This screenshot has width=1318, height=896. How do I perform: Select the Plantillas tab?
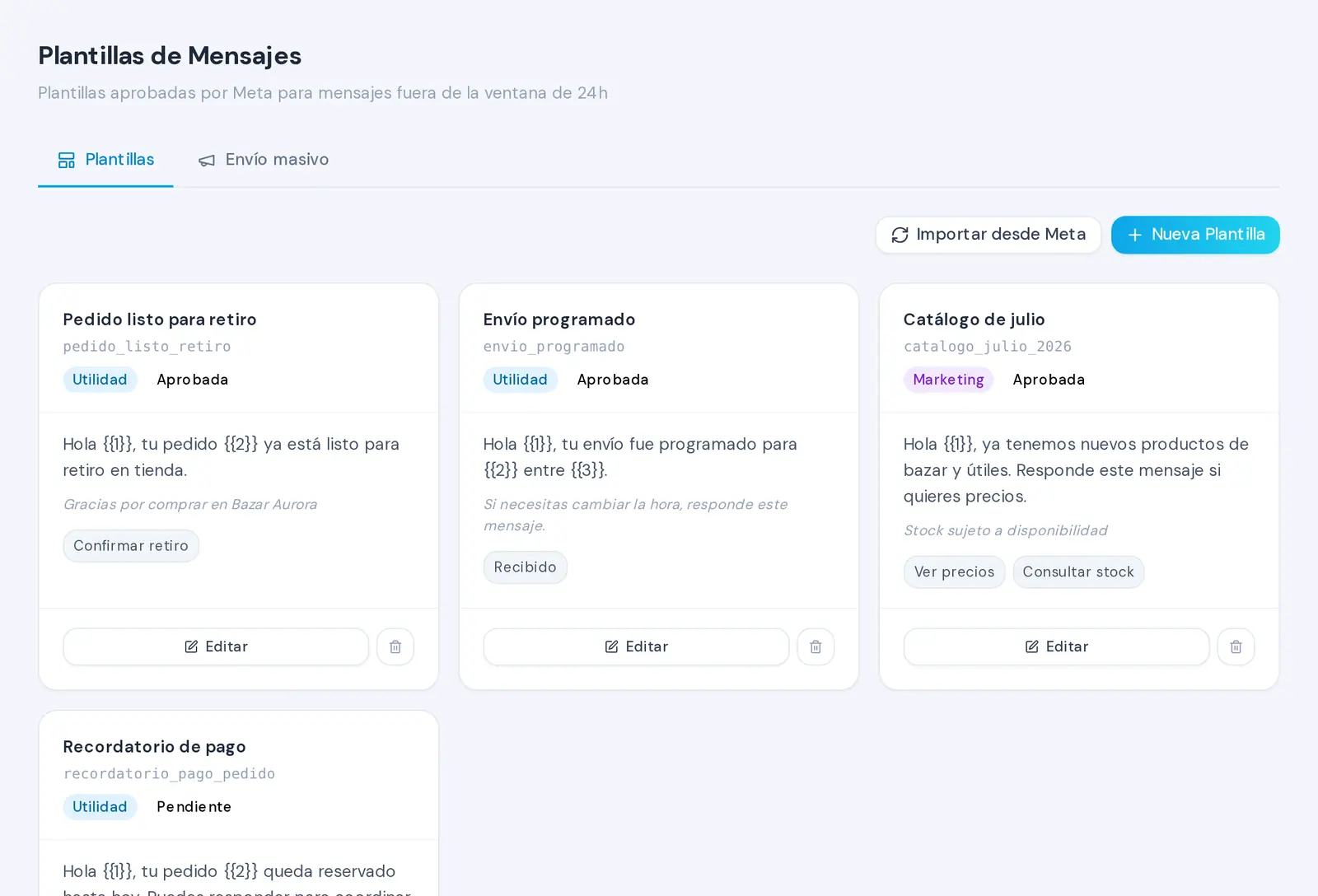[105, 160]
